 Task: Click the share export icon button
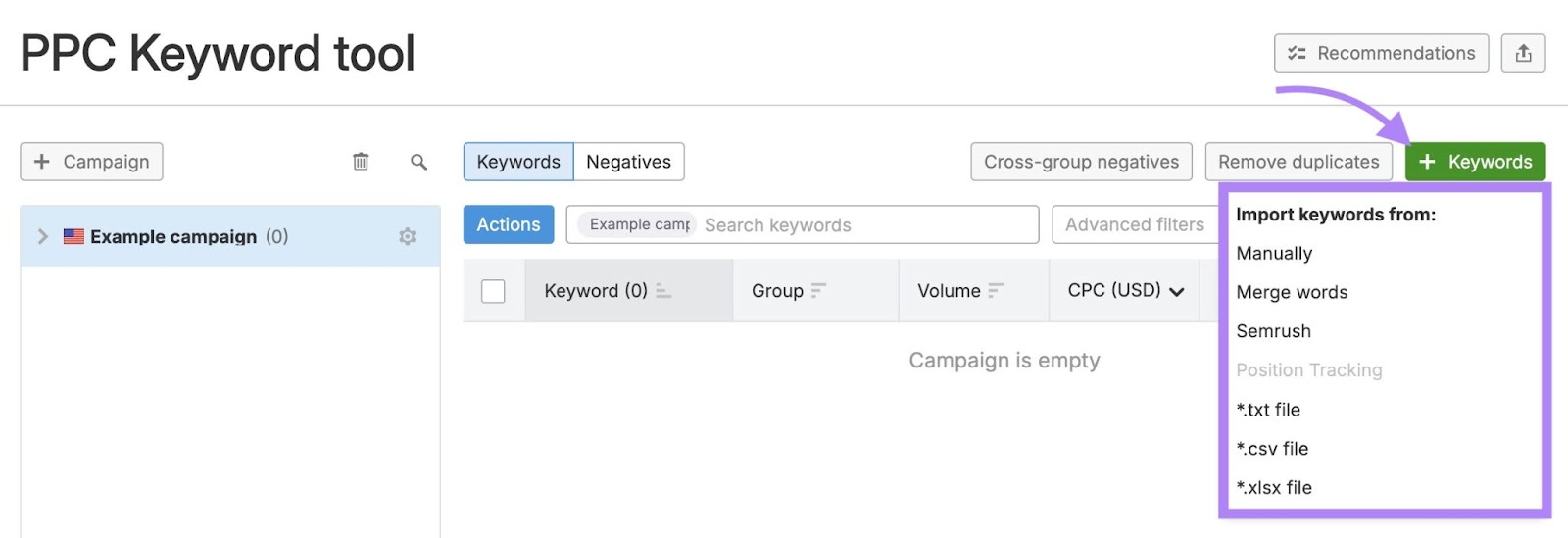[1523, 53]
